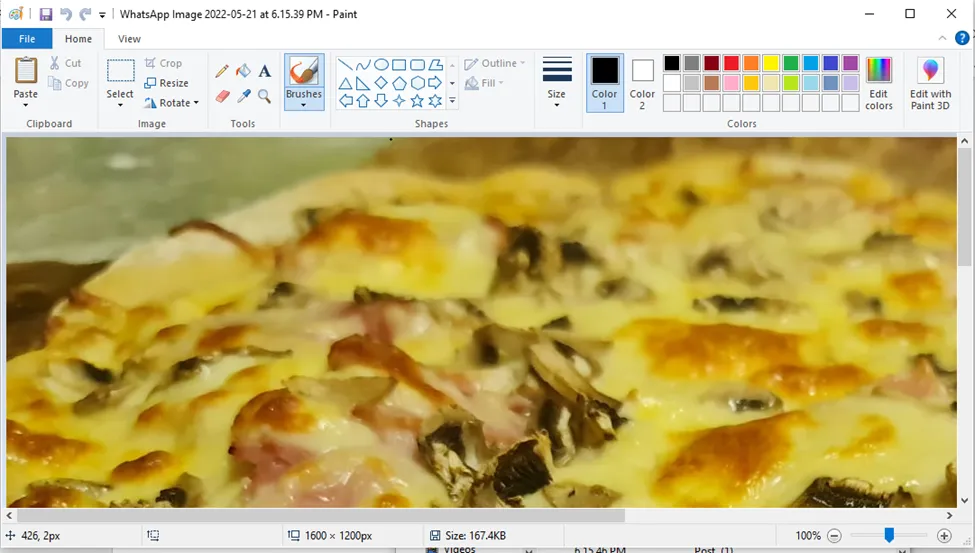
Task: Pick the Curve shape
Action: 363,65
